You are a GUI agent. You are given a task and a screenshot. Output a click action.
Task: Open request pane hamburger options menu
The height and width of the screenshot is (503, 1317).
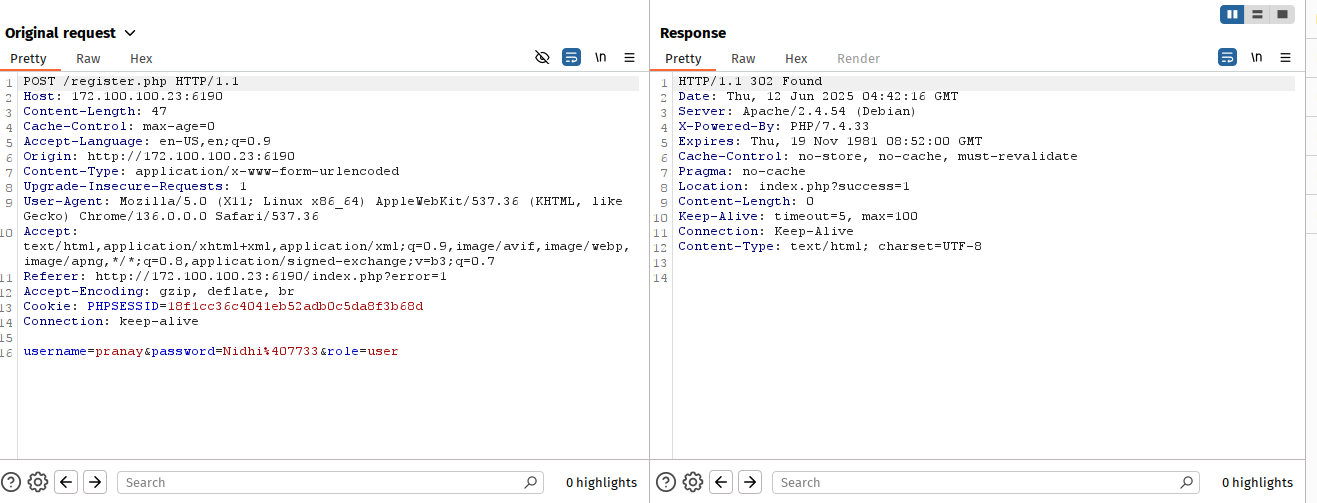[629, 58]
